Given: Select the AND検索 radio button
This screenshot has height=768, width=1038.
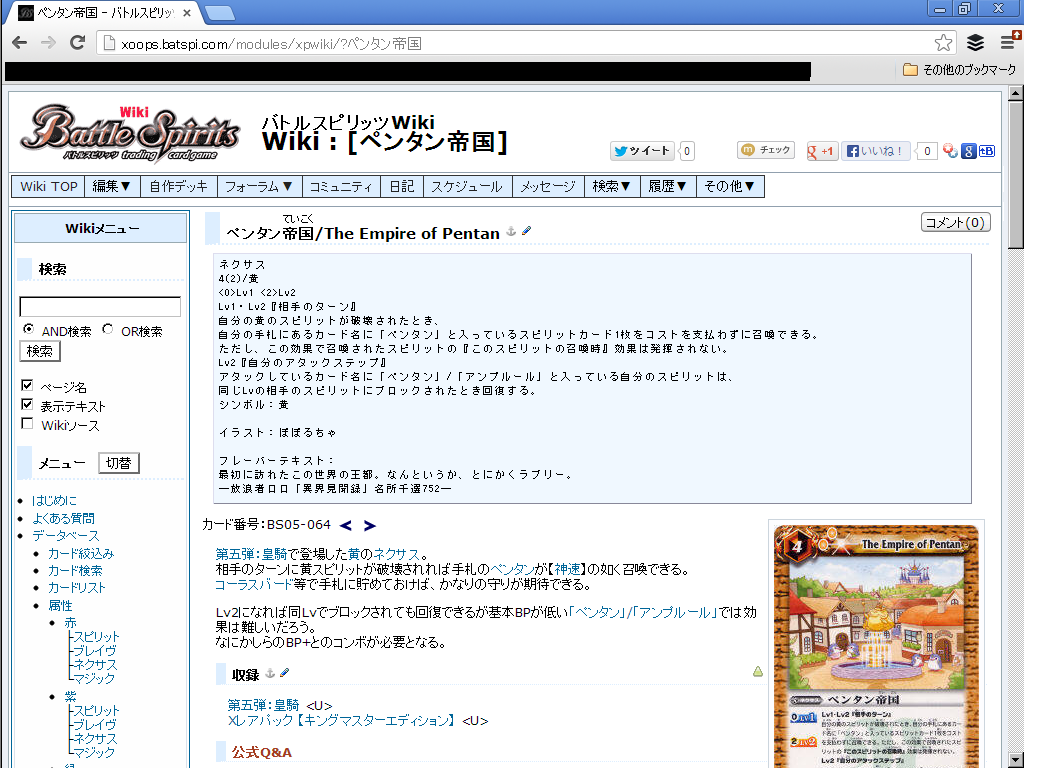Looking at the screenshot, I should pos(28,328).
